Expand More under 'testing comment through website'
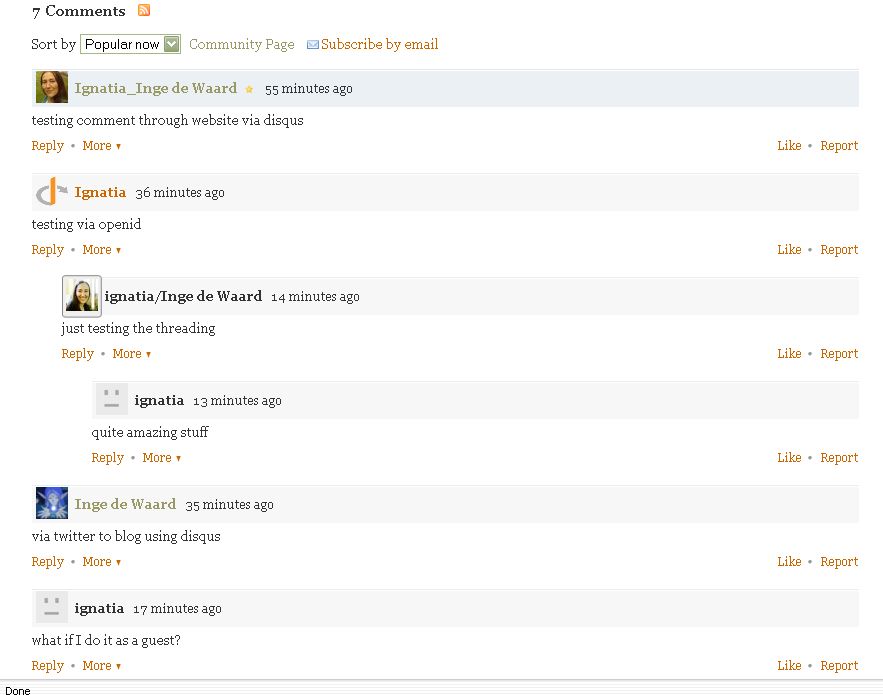883x695 pixels. tap(101, 146)
